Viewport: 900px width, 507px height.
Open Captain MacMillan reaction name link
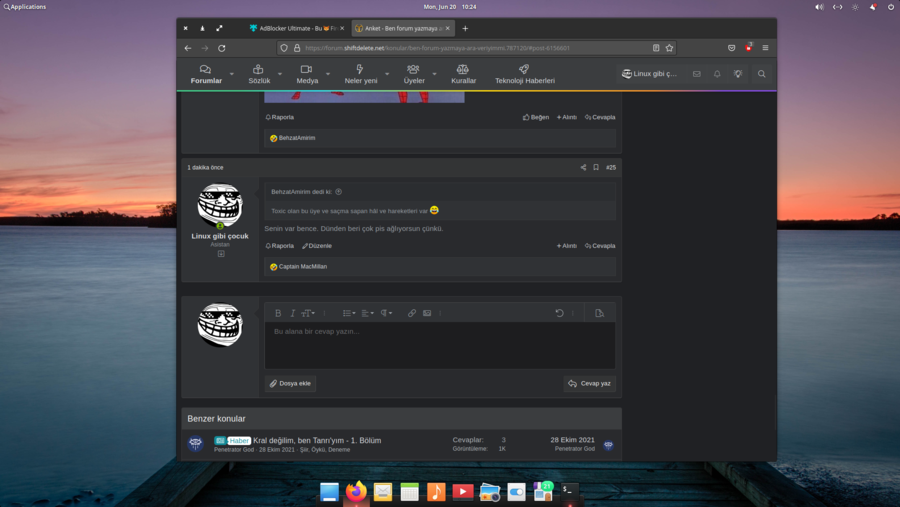302,266
